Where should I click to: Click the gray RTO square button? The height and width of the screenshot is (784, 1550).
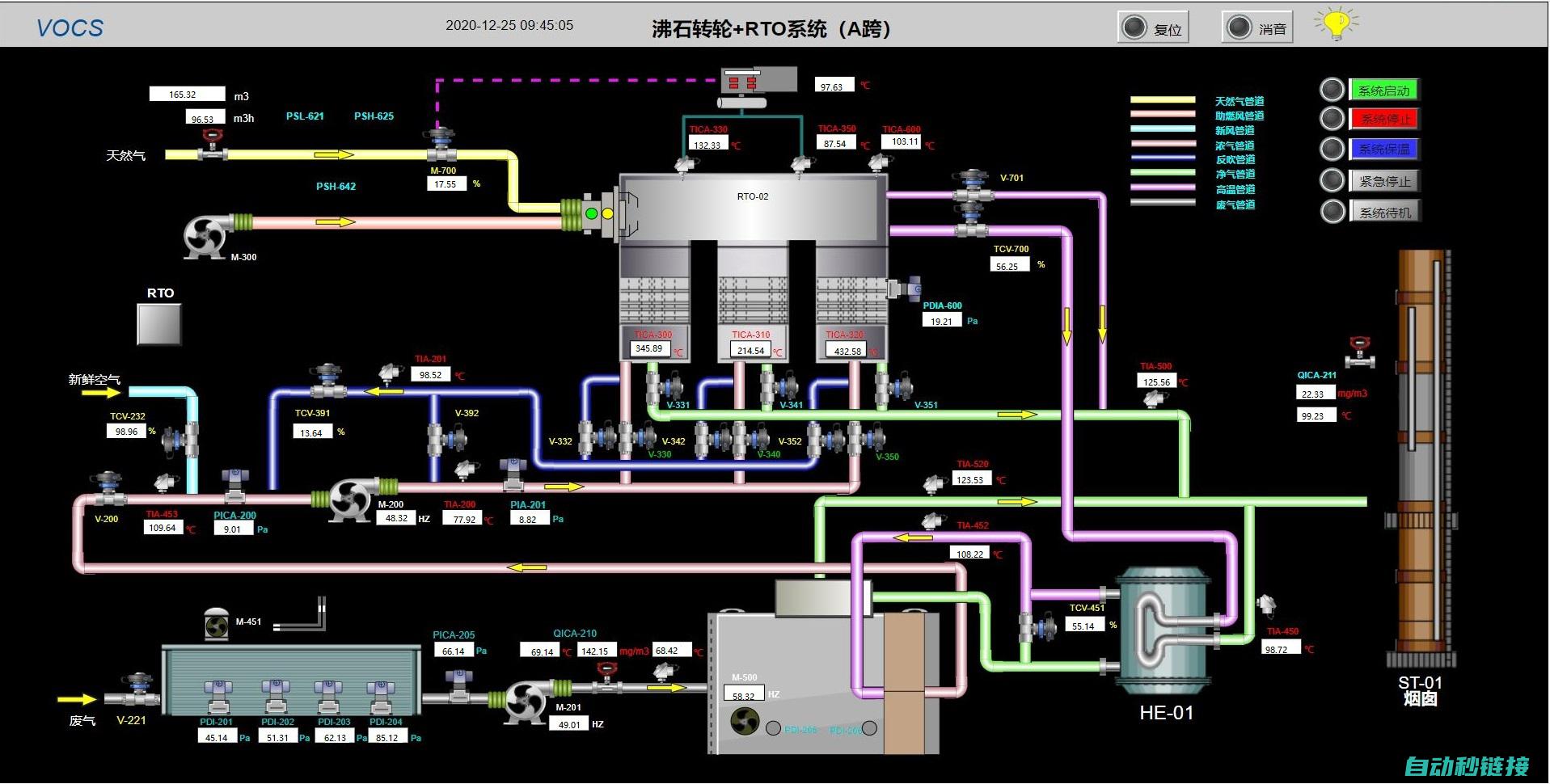click(159, 324)
